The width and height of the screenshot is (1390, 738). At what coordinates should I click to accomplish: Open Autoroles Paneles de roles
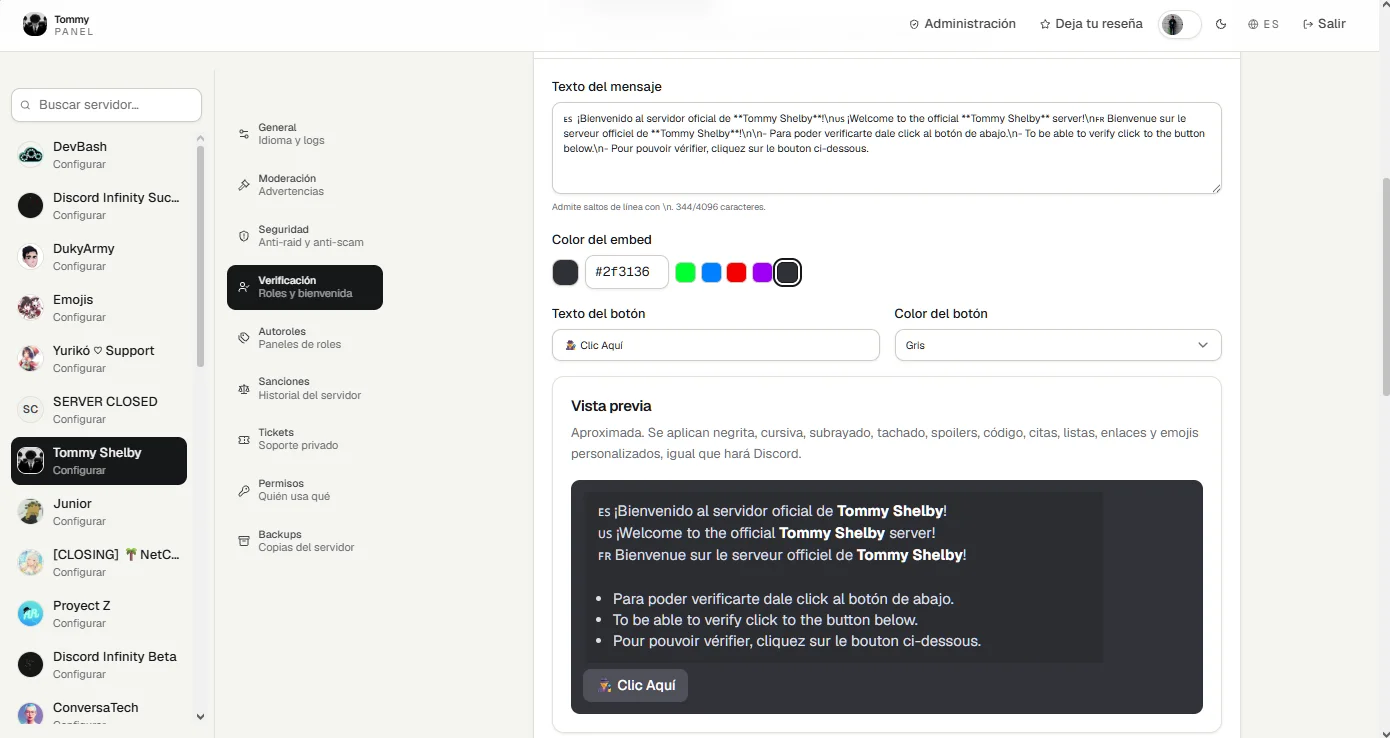click(x=305, y=338)
